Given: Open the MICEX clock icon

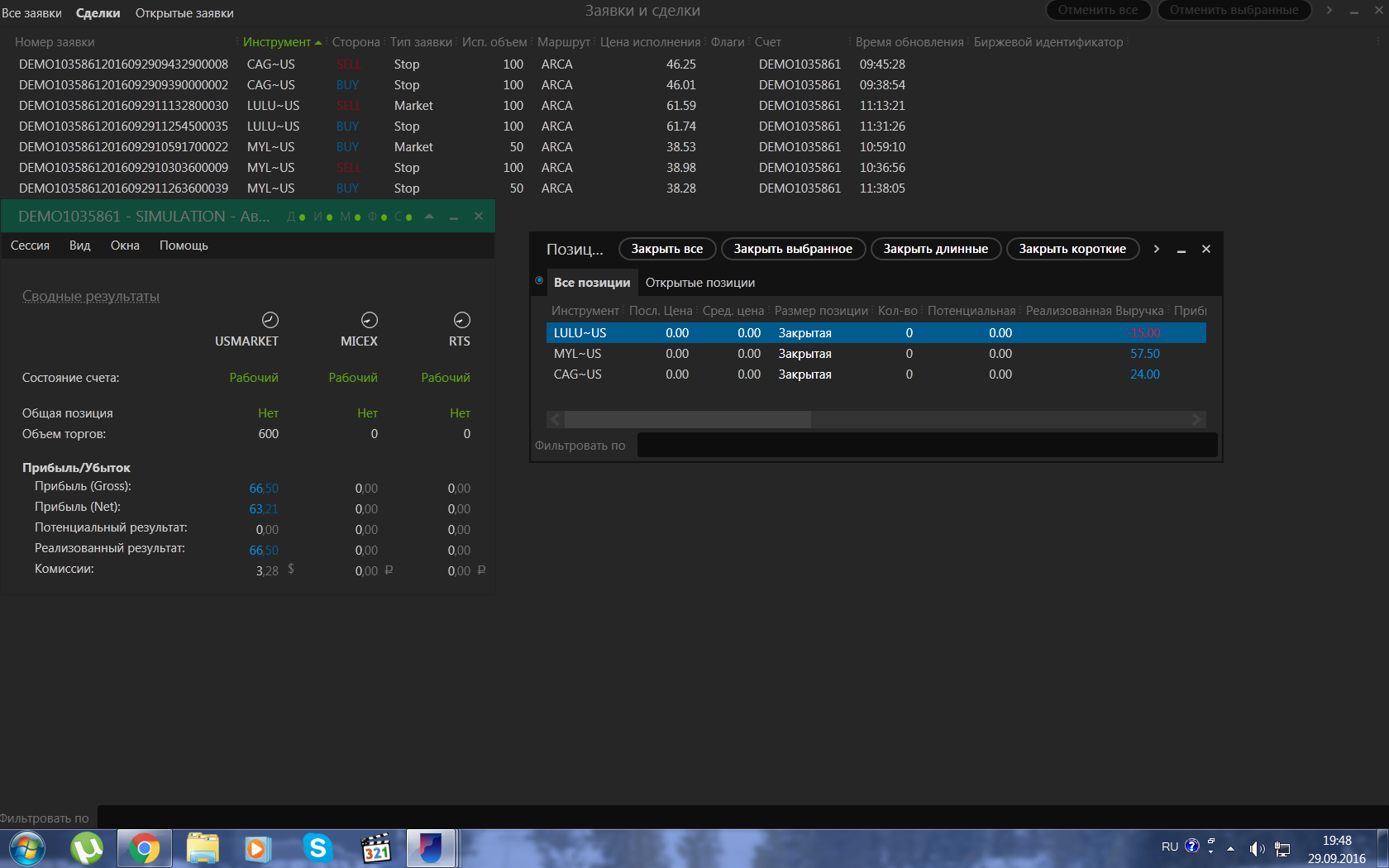Looking at the screenshot, I should (x=370, y=320).
